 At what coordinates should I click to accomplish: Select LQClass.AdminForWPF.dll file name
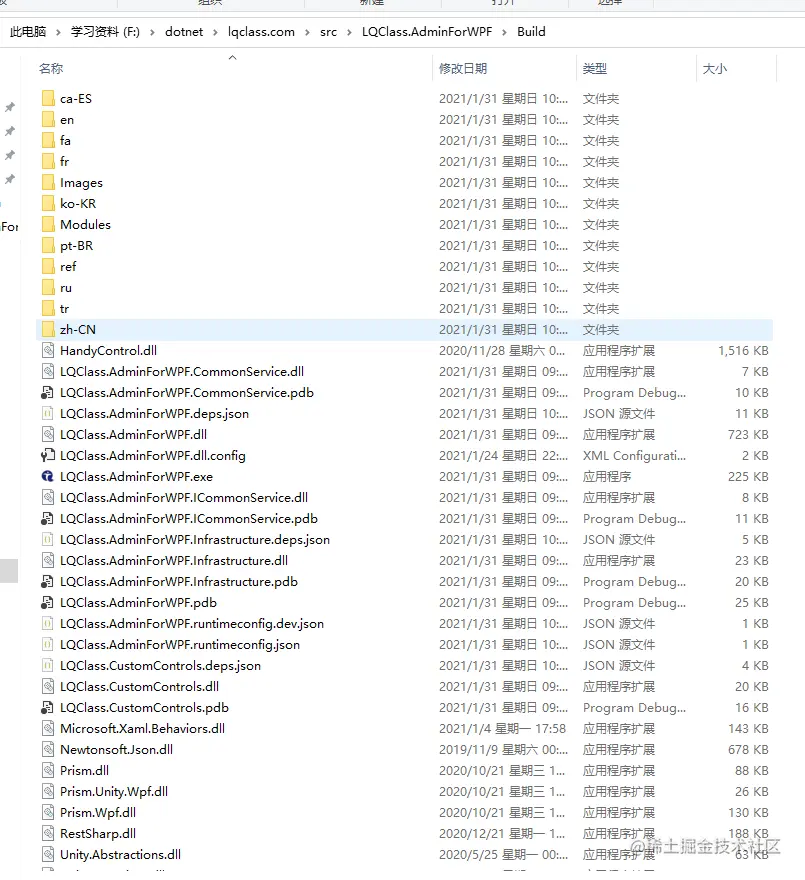(133, 434)
